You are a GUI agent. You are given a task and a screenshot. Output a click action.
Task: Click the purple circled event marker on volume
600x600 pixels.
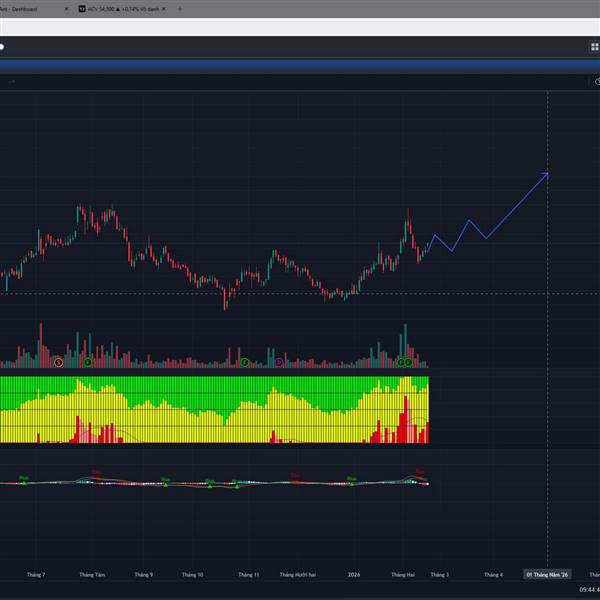coord(279,362)
